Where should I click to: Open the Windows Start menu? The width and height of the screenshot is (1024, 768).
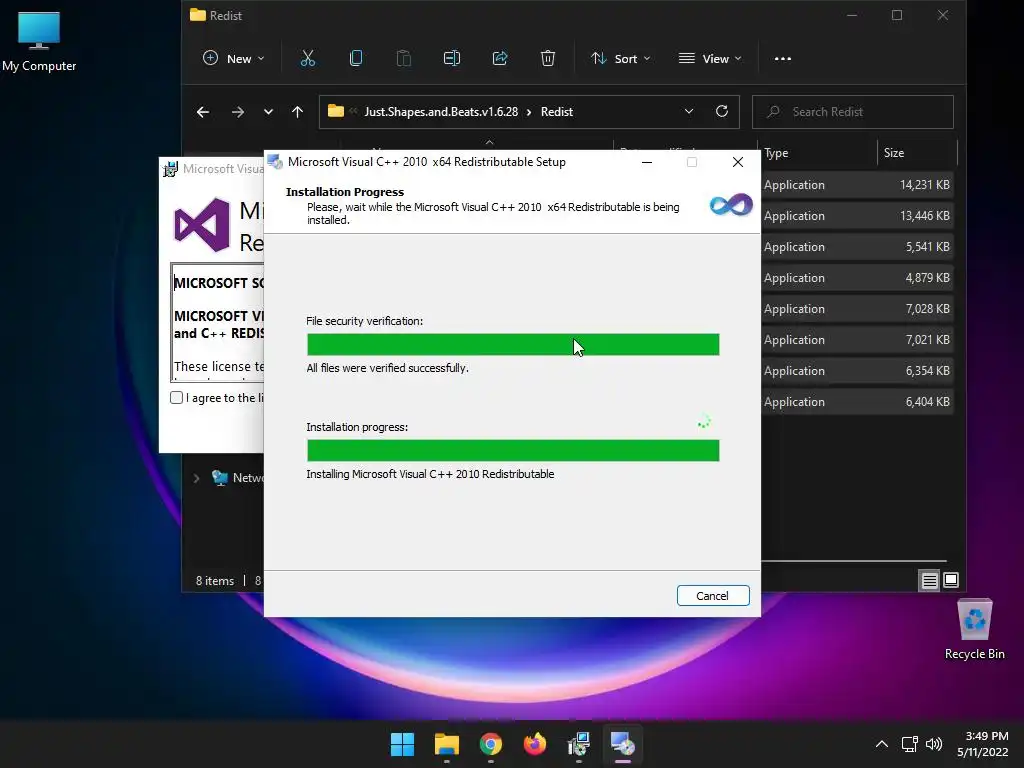click(402, 744)
